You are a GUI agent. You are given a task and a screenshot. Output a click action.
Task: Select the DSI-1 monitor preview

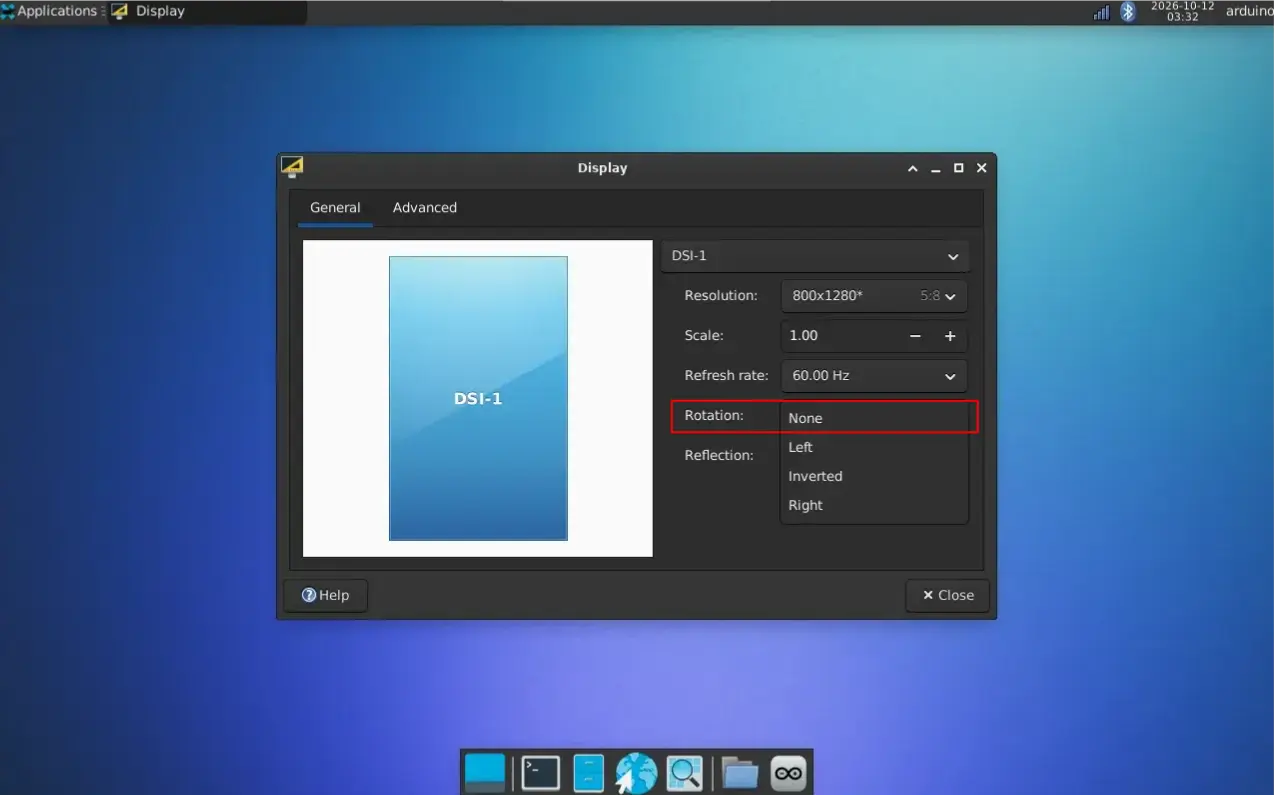pos(478,398)
